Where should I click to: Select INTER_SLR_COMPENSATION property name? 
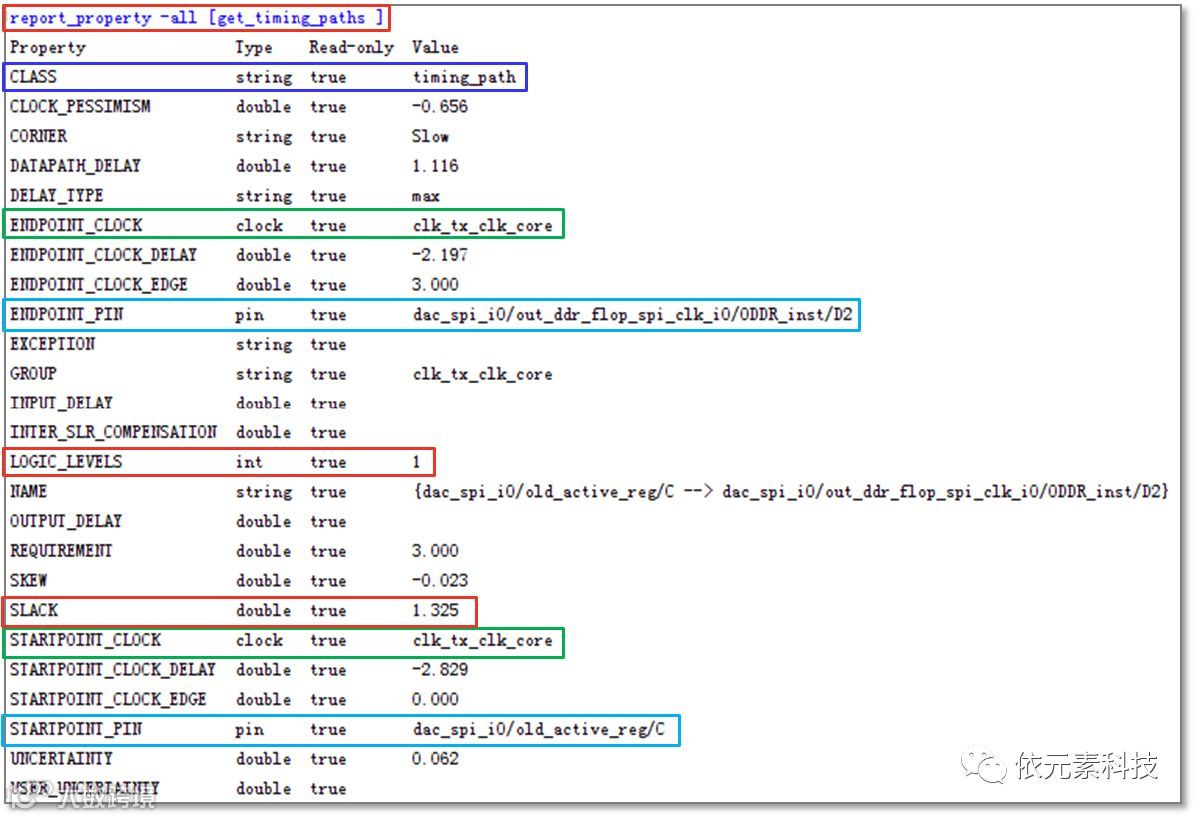click(113, 432)
